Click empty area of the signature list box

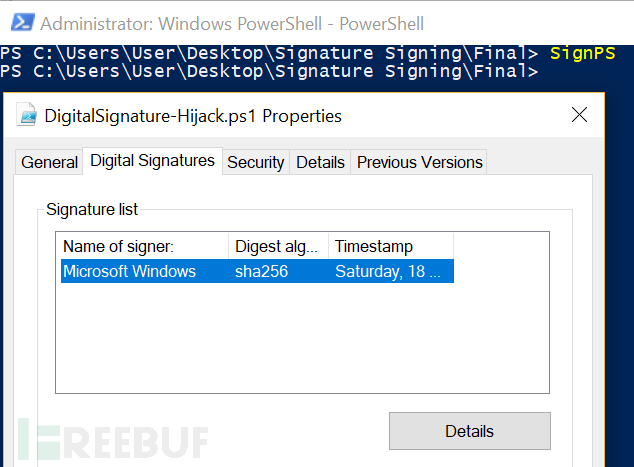point(302,338)
